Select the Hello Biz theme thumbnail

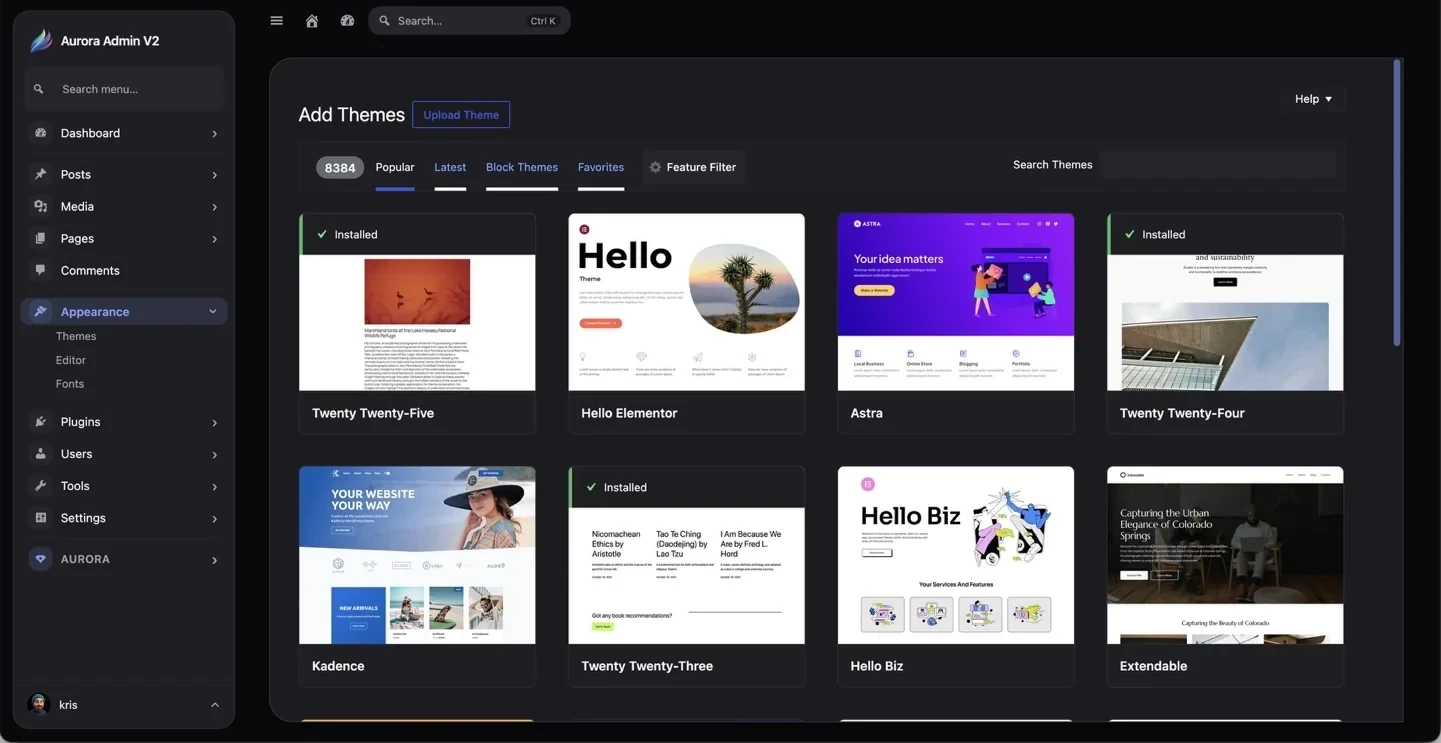click(956, 555)
